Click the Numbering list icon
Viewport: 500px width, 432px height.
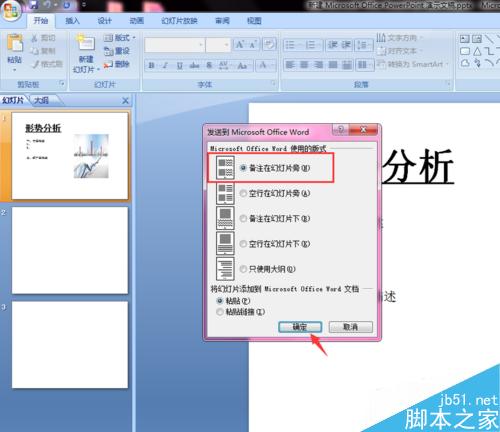(x=310, y=45)
